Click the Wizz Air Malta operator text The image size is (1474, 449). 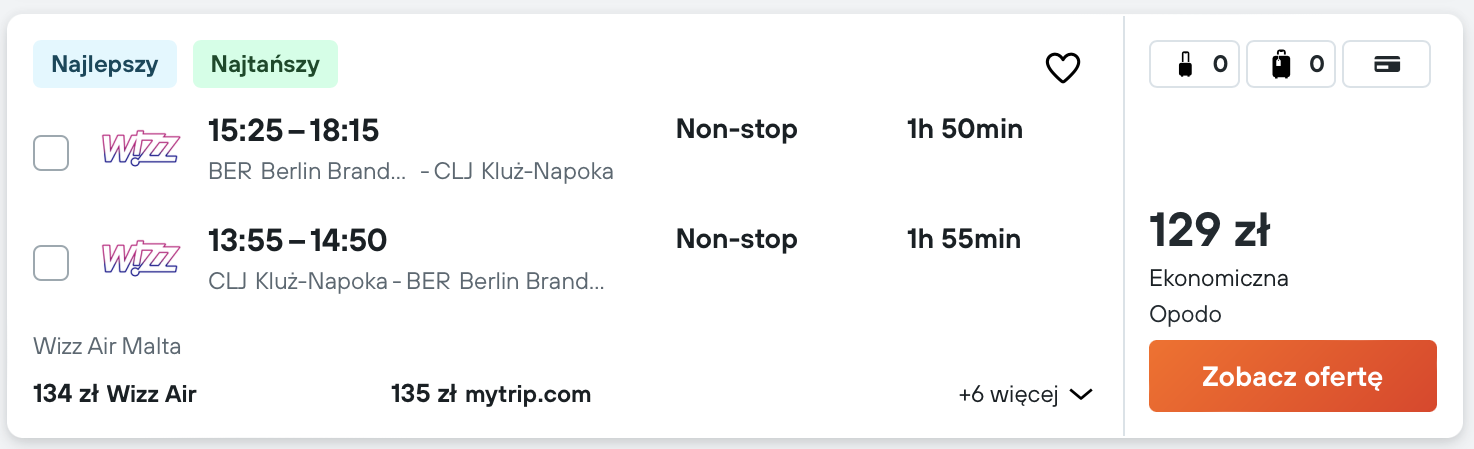(x=107, y=347)
